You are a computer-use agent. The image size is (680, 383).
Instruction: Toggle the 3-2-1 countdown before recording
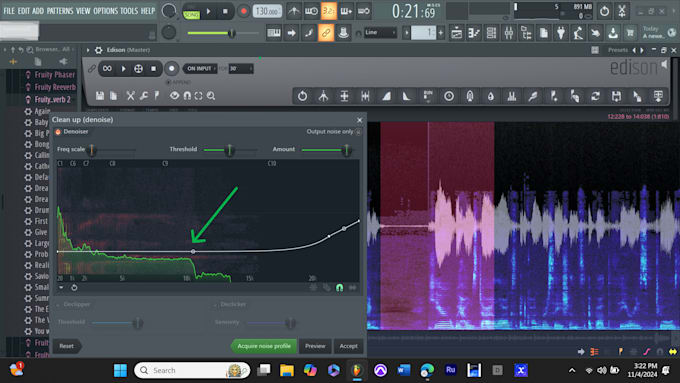point(329,11)
